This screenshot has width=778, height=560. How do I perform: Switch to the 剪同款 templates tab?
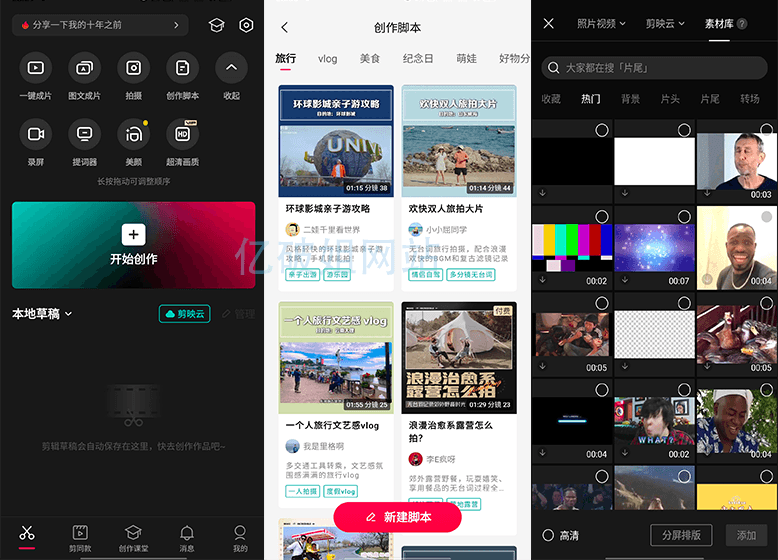click(80, 539)
